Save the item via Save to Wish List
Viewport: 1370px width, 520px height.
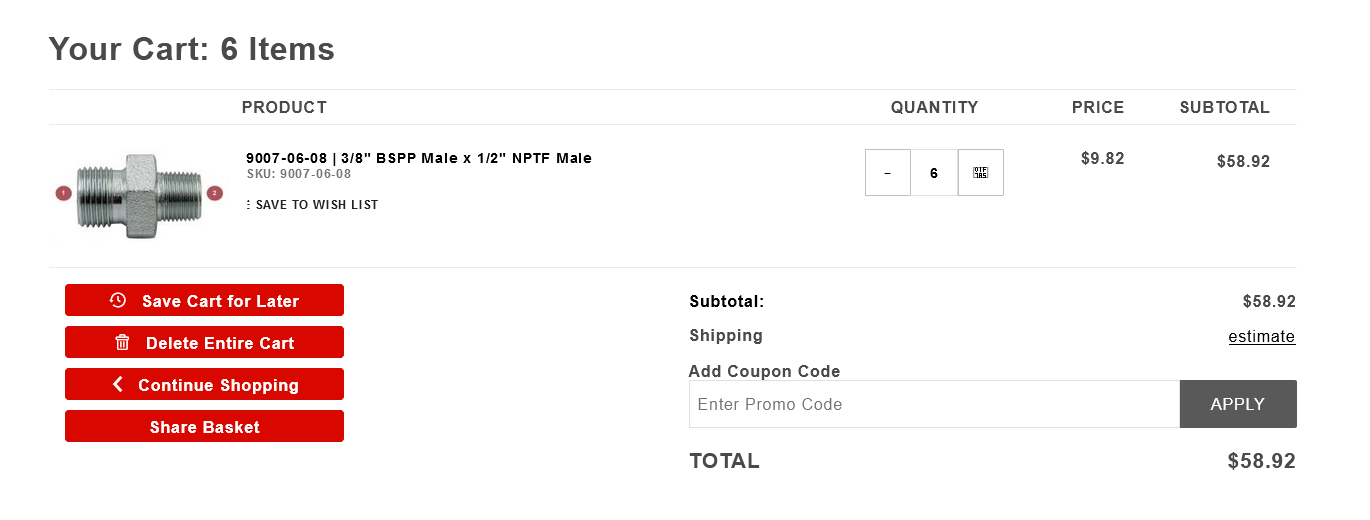pos(317,205)
